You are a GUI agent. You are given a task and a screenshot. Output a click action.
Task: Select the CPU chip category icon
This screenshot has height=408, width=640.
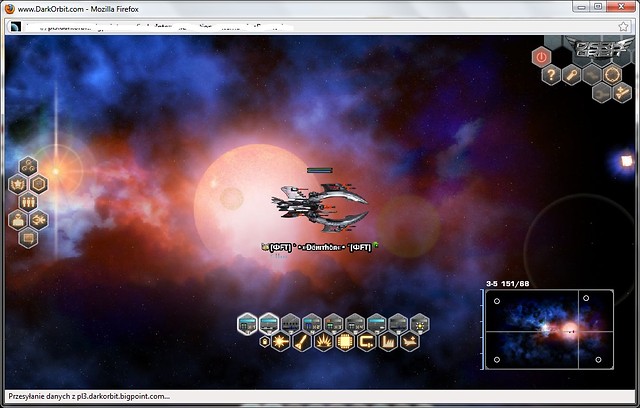point(345,341)
